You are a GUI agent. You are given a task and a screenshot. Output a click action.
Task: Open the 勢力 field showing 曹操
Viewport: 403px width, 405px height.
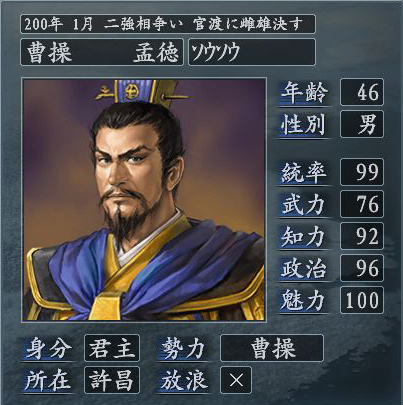click(x=272, y=348)
